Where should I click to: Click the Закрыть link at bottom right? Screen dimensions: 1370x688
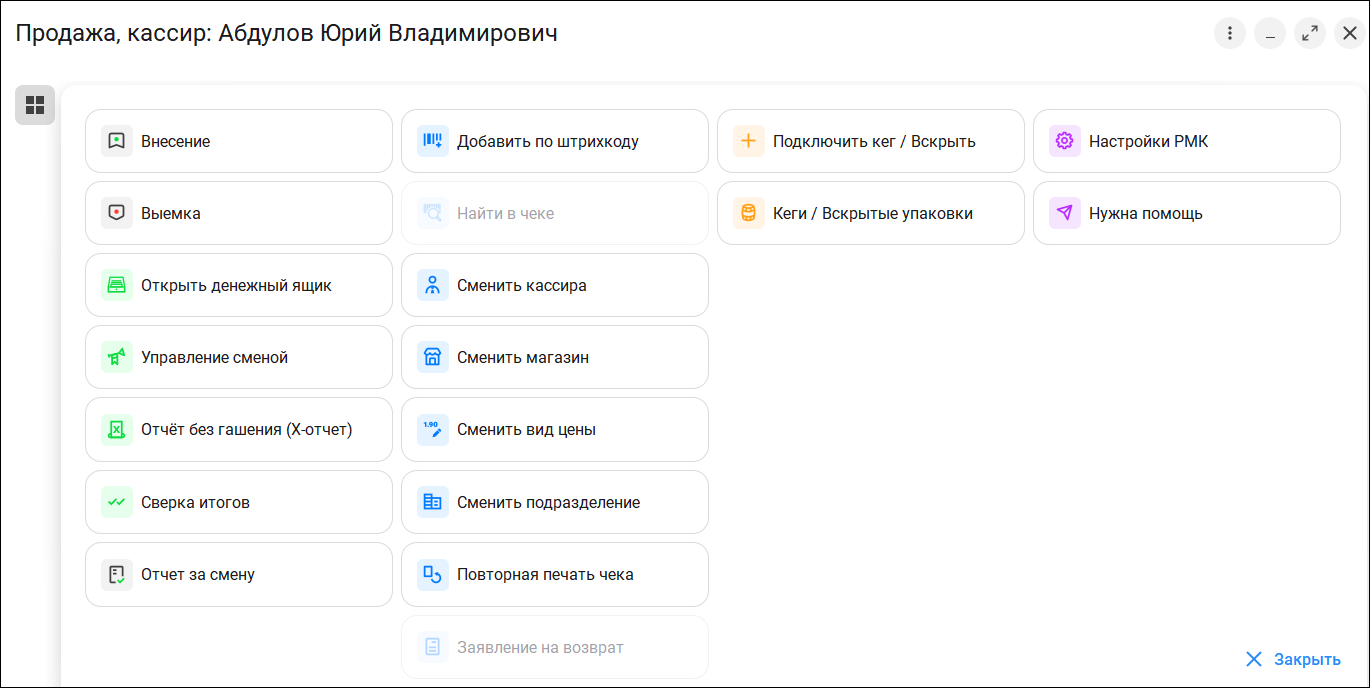click(1294, 659)
